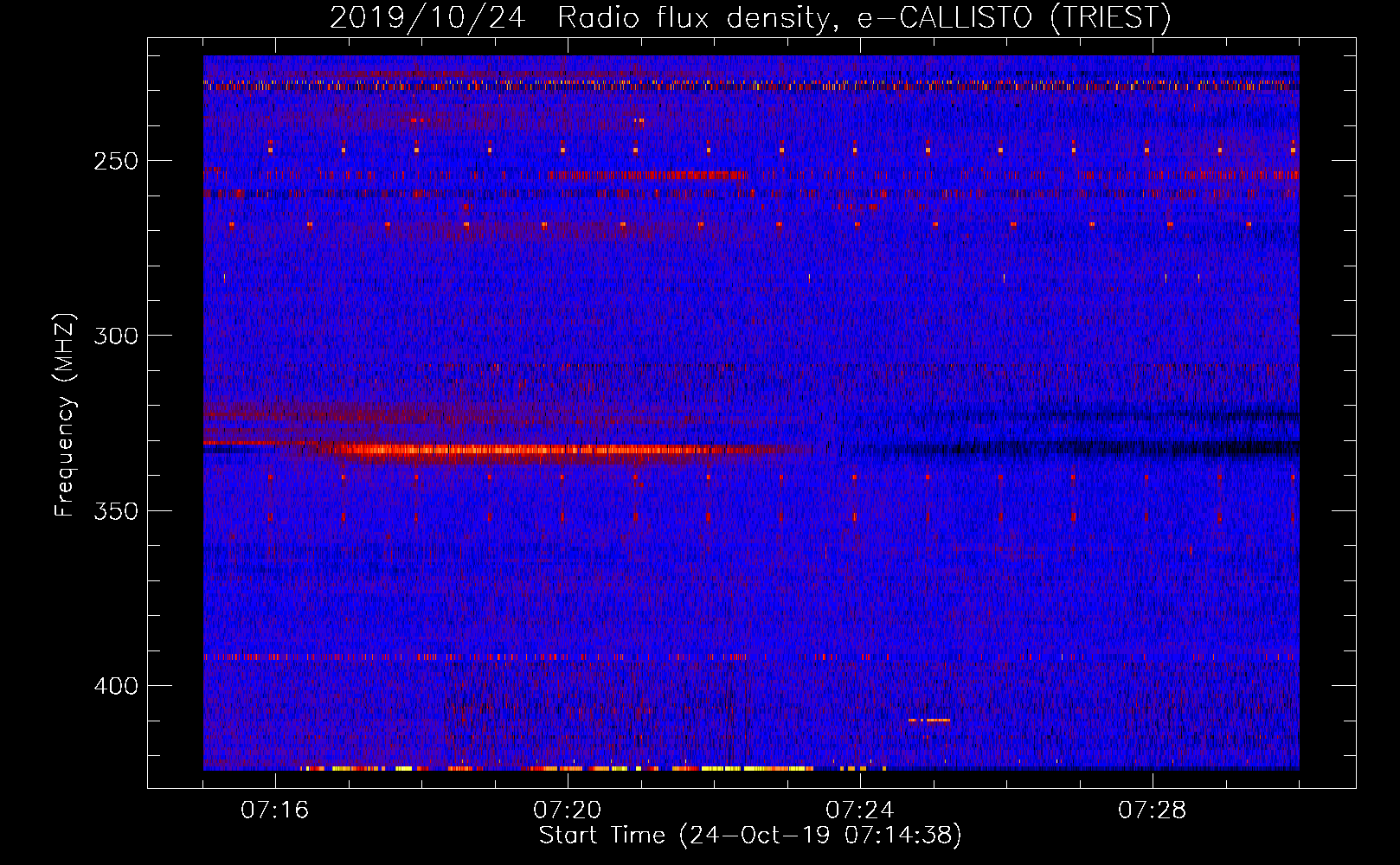Click the plot title 'Radio flux density, e-CALLISTO (TRIEST)'
The width and height of the screenshot is (1400, 865).
864,17
